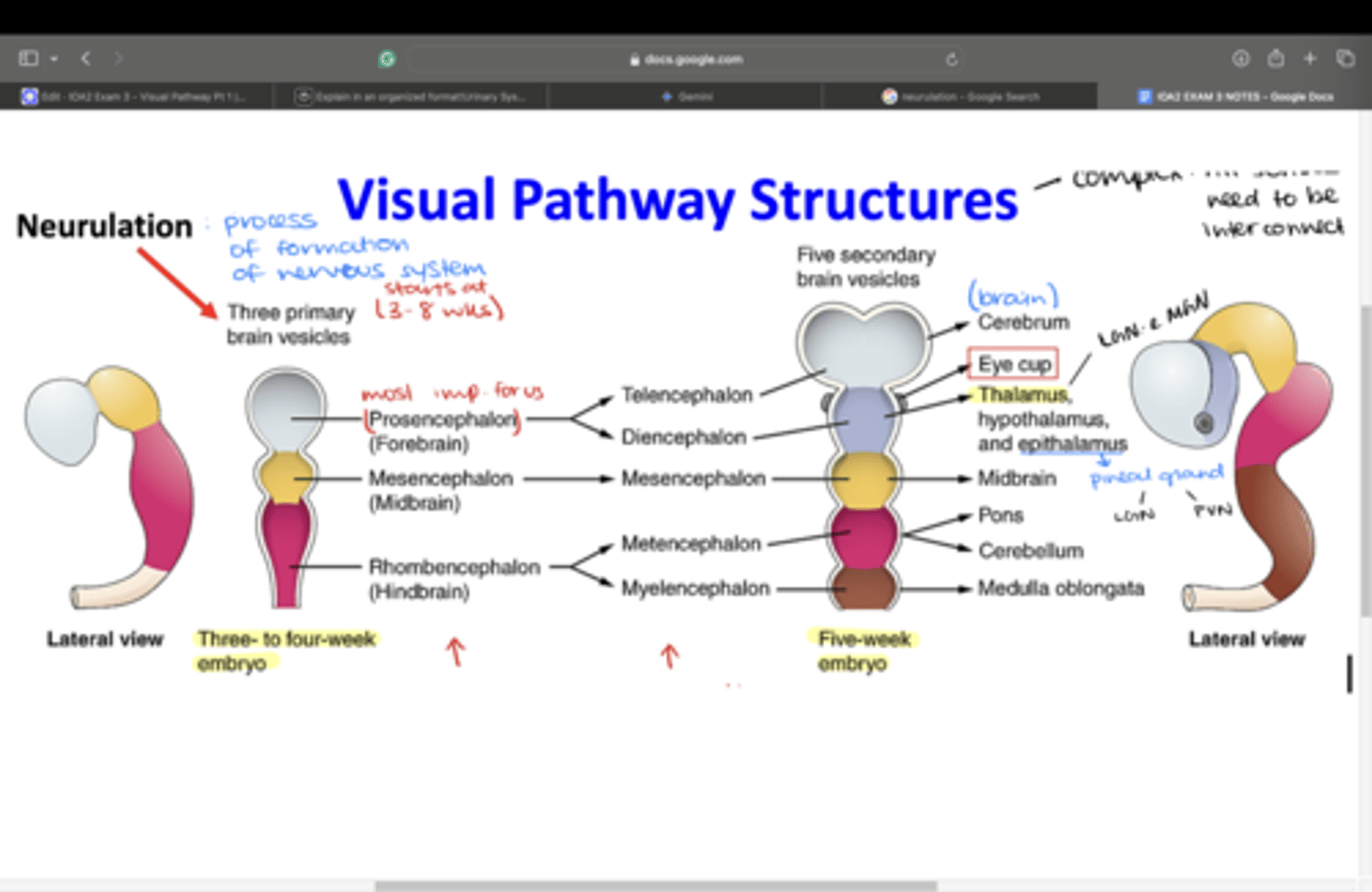Click the 'Three- to four-week embryo' caption
Image resolution: width=1372 pixels, height=892 pixels.
tap(286, 651)
